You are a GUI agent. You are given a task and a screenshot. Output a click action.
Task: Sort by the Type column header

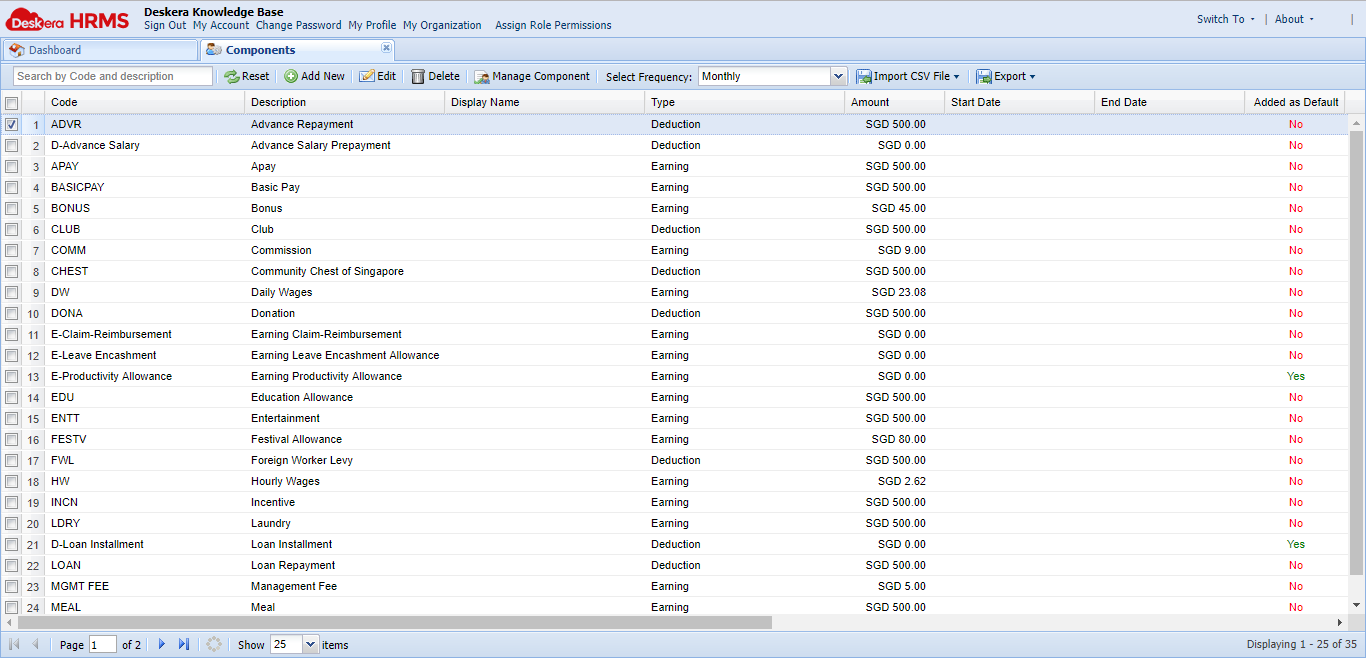point(744,102)
